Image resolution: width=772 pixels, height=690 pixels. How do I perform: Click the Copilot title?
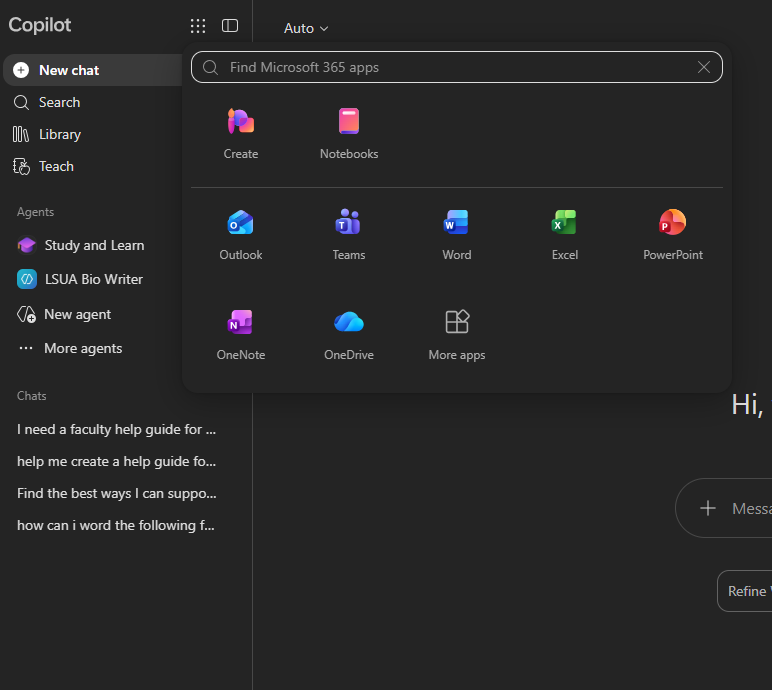(x=40, y=25)
